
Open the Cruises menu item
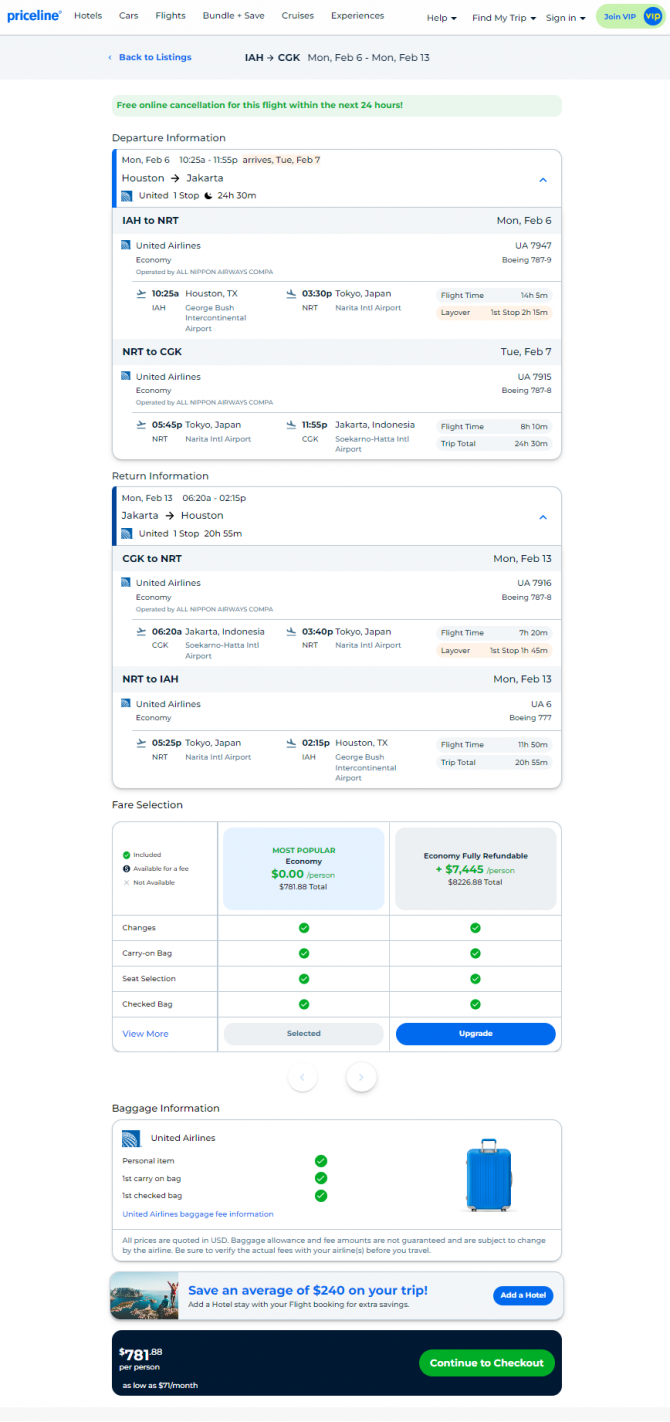coord(298,16)
